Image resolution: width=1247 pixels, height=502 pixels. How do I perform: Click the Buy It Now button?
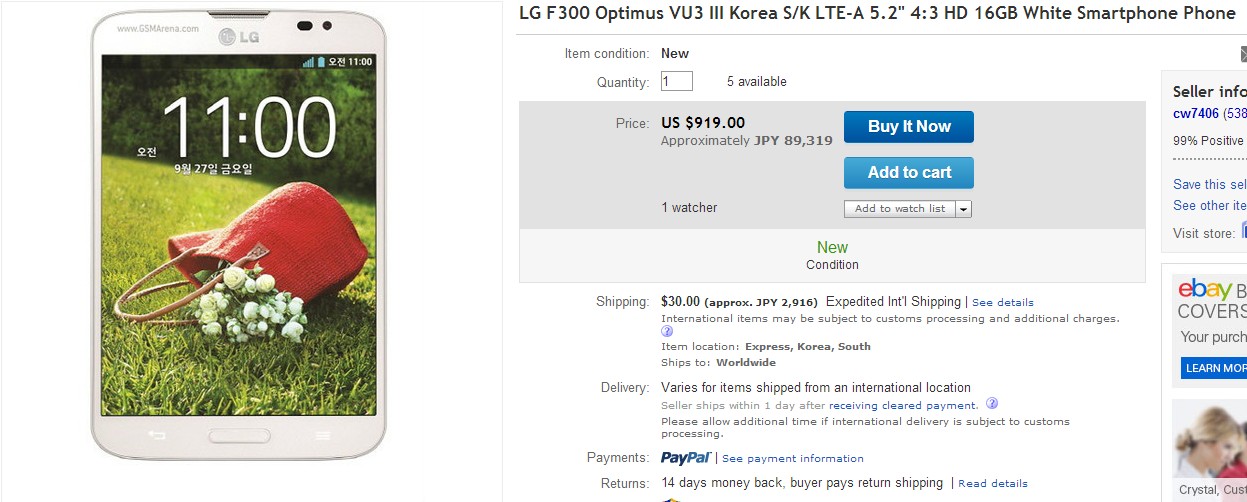click(908, 127)
